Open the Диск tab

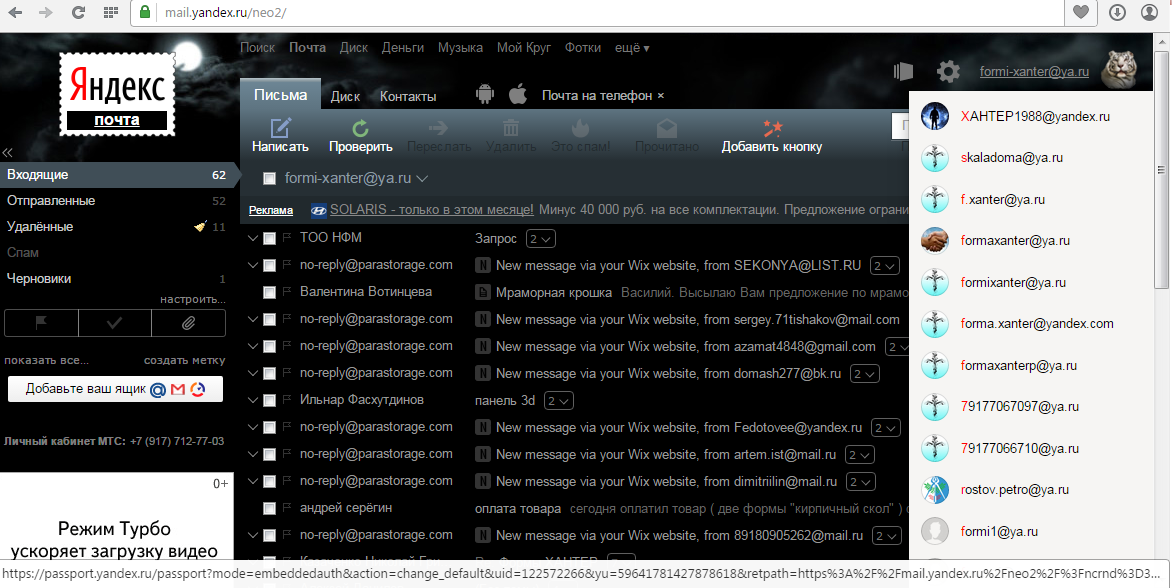click(x=345, y=96)
